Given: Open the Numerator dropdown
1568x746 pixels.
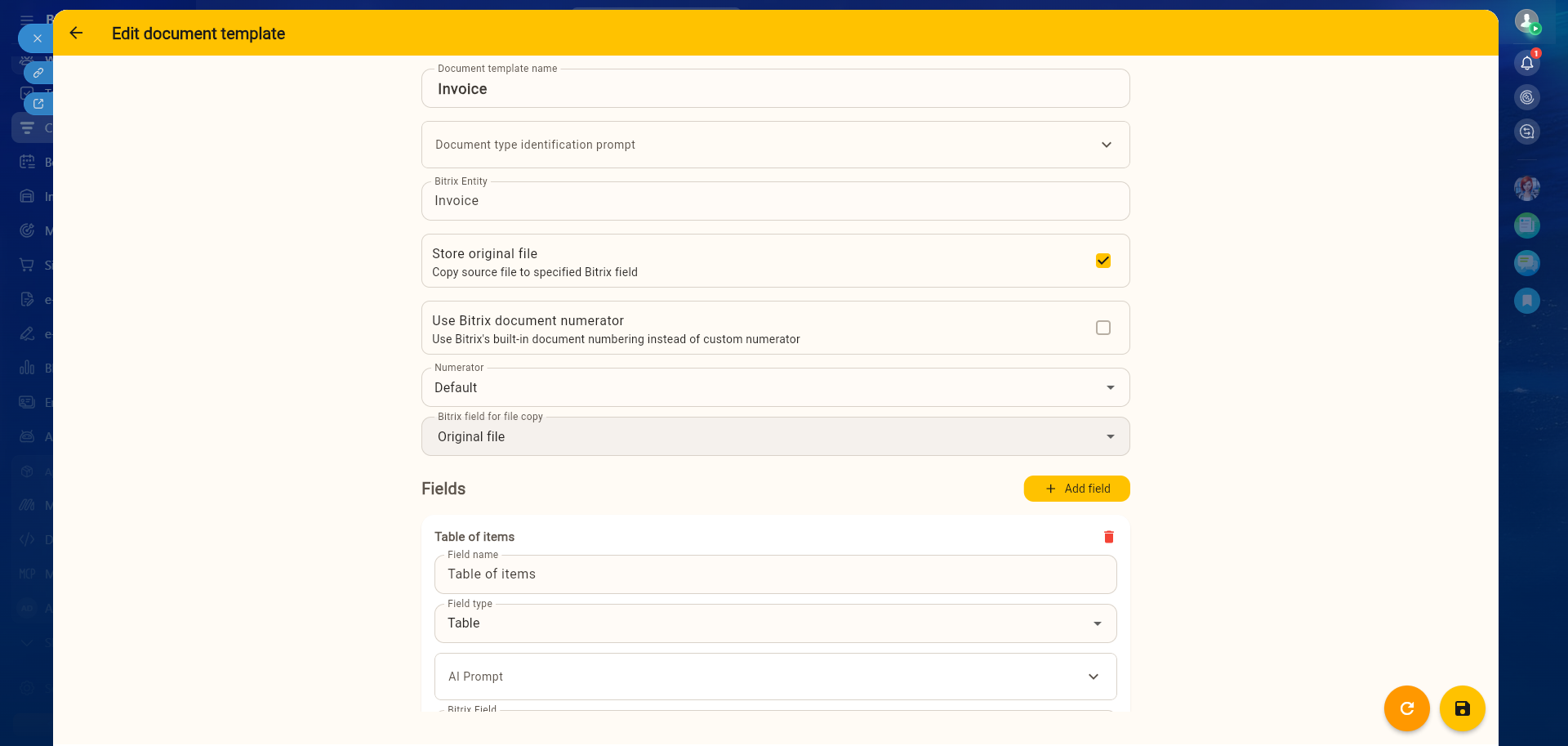Looking at the screenshot, I should click(x=1110, y=387).
